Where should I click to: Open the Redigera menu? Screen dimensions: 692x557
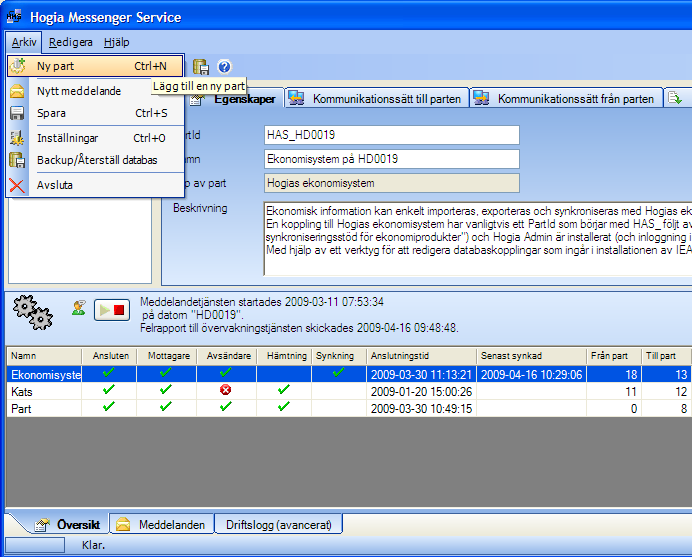[71, 42]
